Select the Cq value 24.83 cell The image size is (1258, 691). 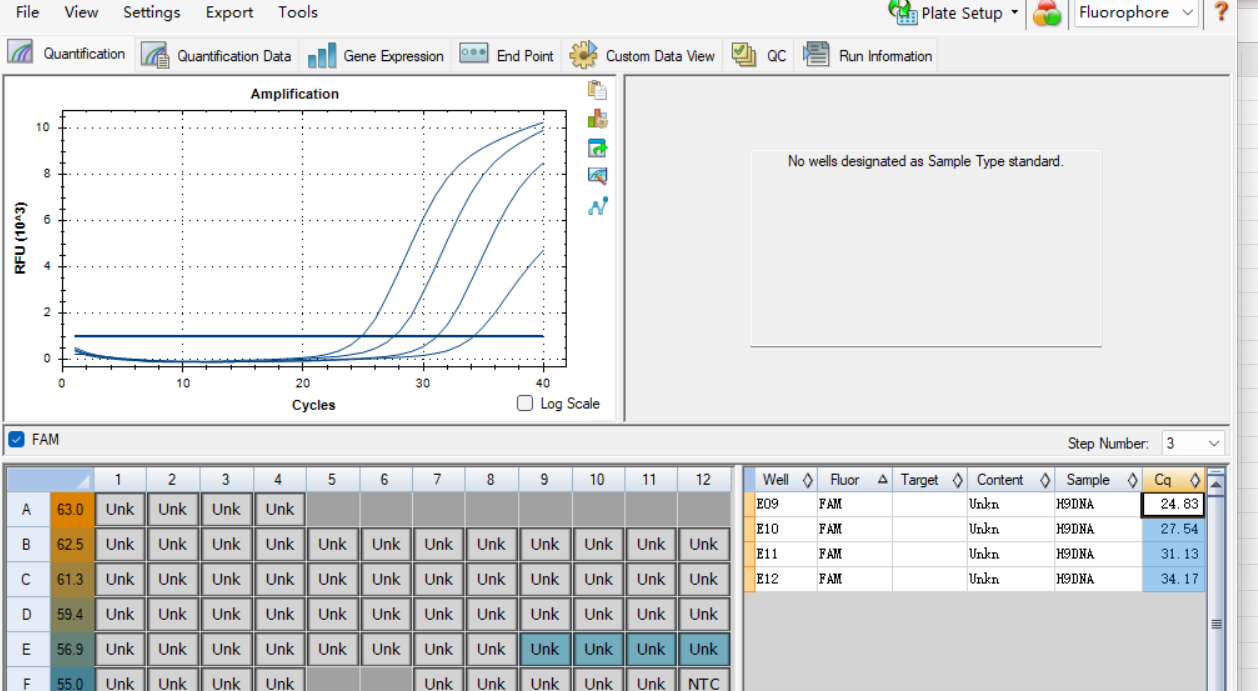(x=1173, y=504)
